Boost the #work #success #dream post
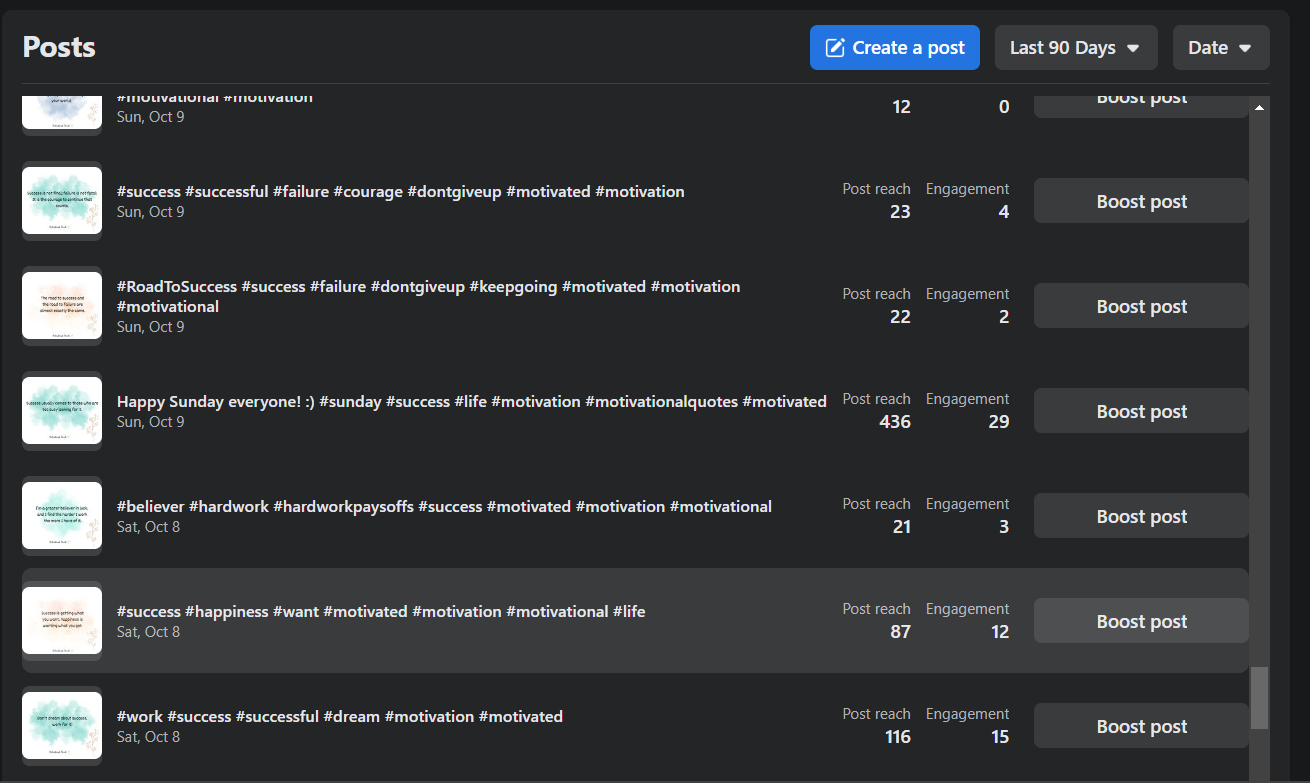Viewport: 1310px width, 783px height. click(1141, 726)
